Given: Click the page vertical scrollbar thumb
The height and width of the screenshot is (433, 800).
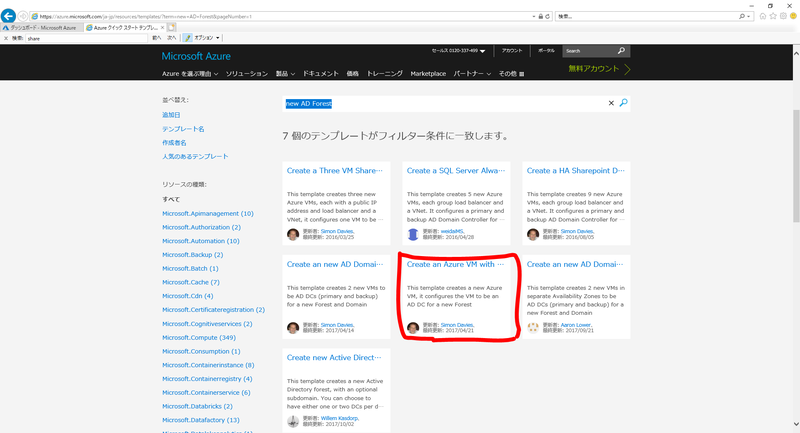Looking at the screenshot, I should point(796,166).
